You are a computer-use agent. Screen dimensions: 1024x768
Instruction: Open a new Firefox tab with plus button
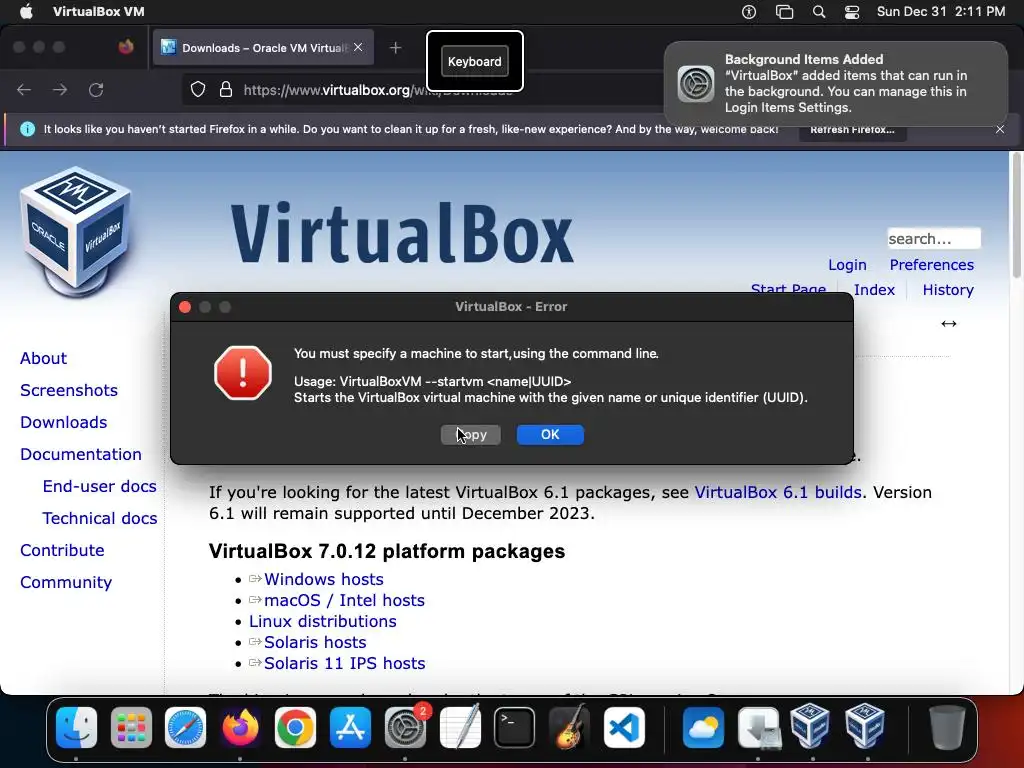[395, 48]
